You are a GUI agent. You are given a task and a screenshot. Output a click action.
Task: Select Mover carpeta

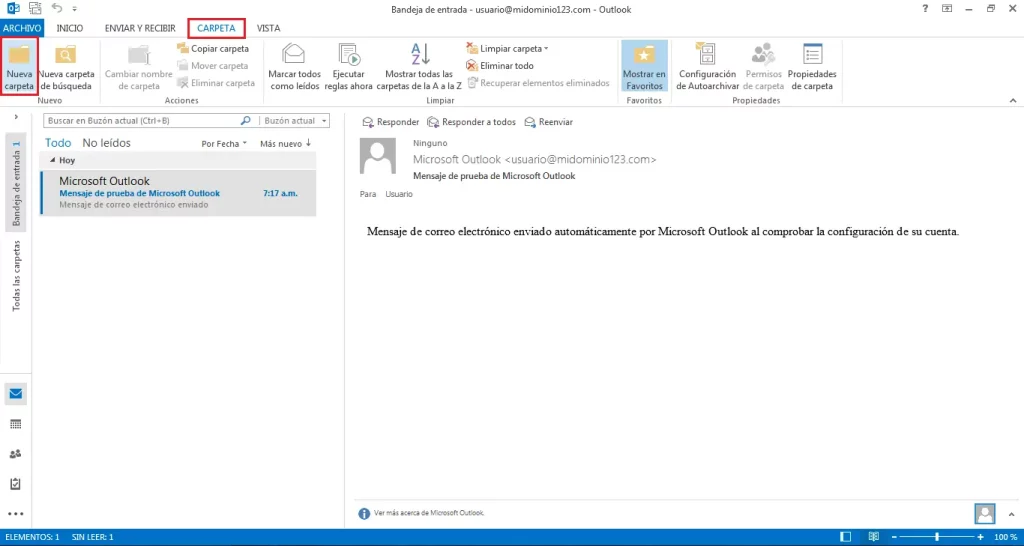(x=213, y=66)
